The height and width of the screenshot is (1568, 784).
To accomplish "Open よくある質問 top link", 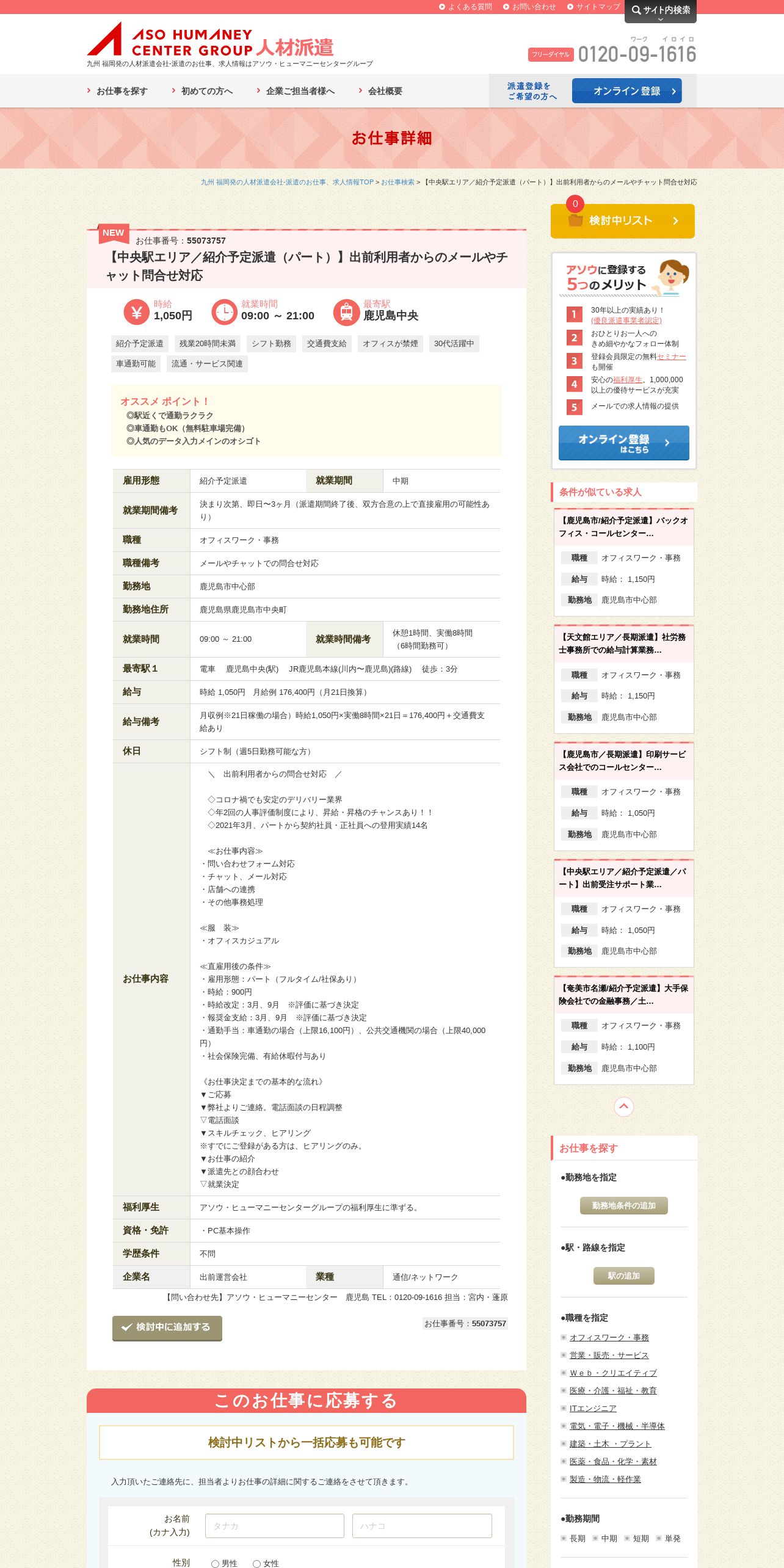I will [x=465, y=7].
